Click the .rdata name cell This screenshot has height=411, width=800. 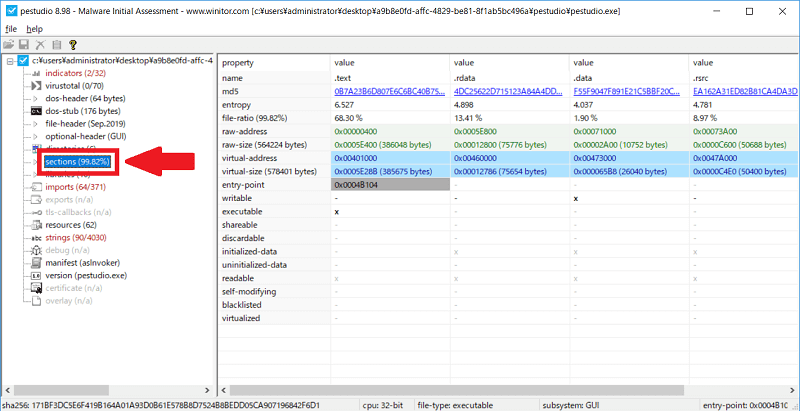click(509, 78)
